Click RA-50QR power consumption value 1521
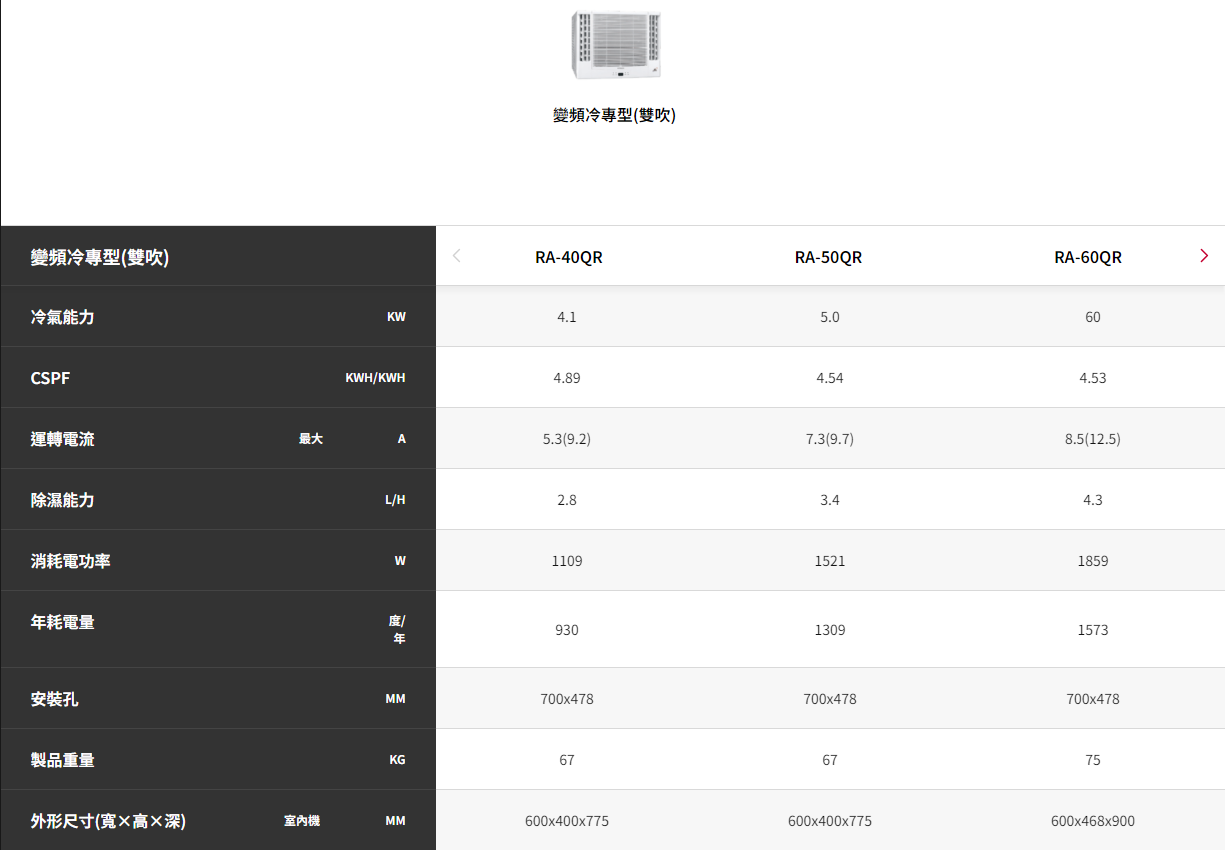Viewport: 1225px width, 850px height. click(x=829, y=561)
